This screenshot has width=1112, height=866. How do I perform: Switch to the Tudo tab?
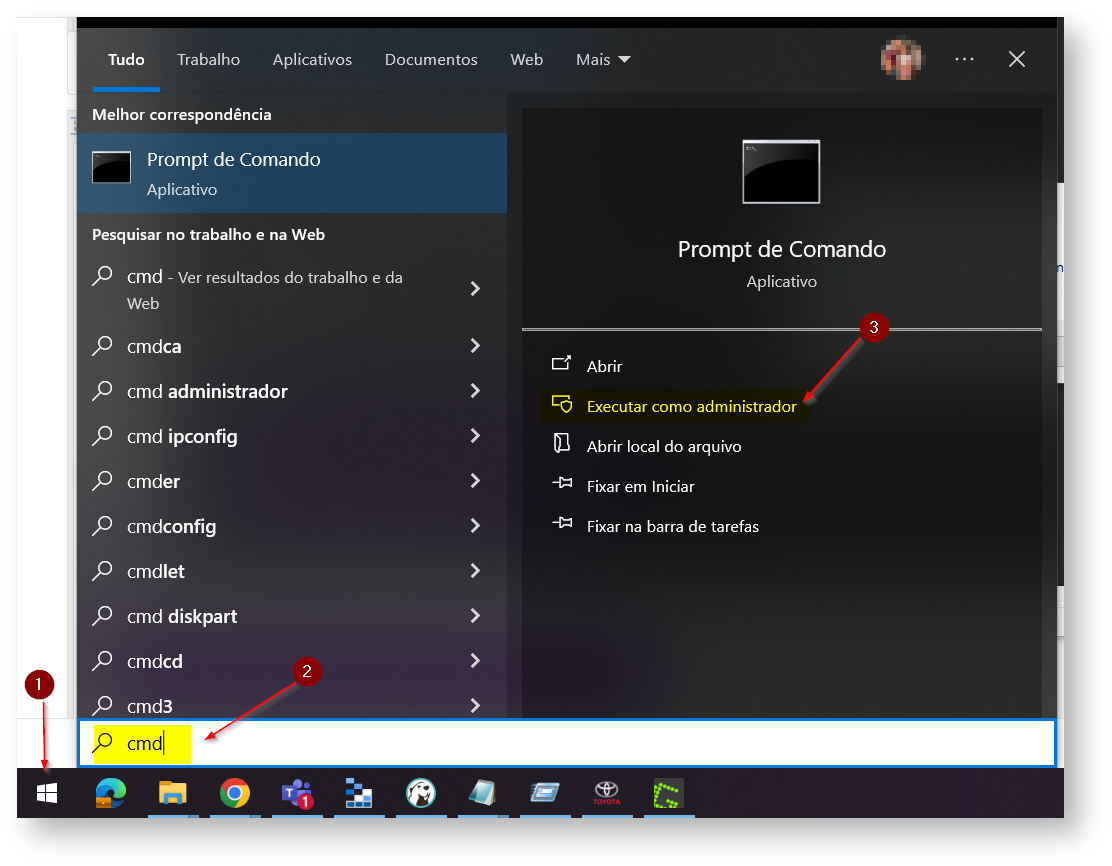pyautogui.click(x=126, y=60)
